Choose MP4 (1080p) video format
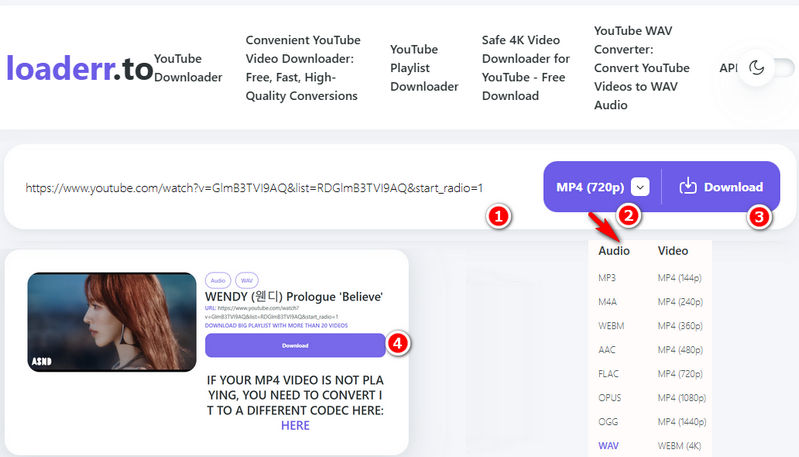Image resolution: width=799 pixels, height=457 pixels. (x=682, y=397)
